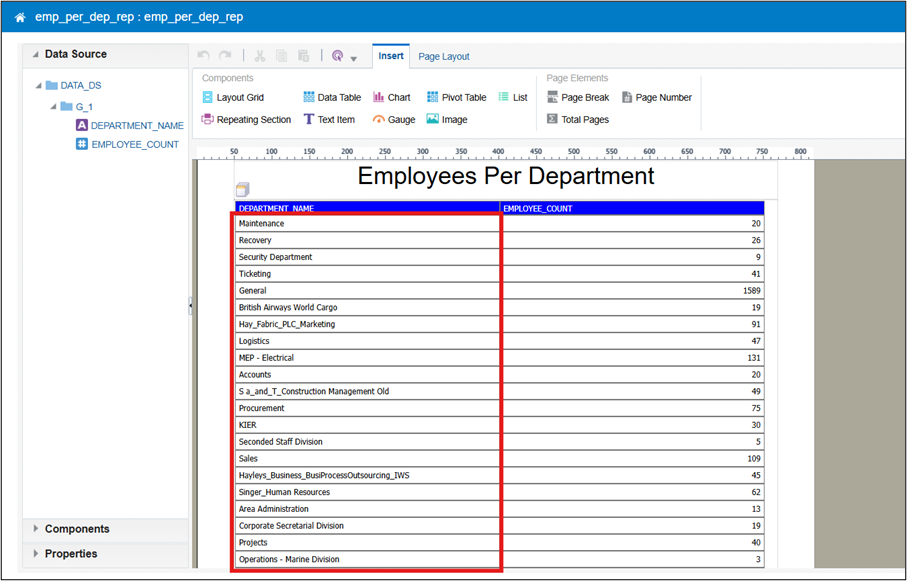This screenshot has height=581, width=907.
Task: Insert a Pivot Table component
Action: (456, 98)
